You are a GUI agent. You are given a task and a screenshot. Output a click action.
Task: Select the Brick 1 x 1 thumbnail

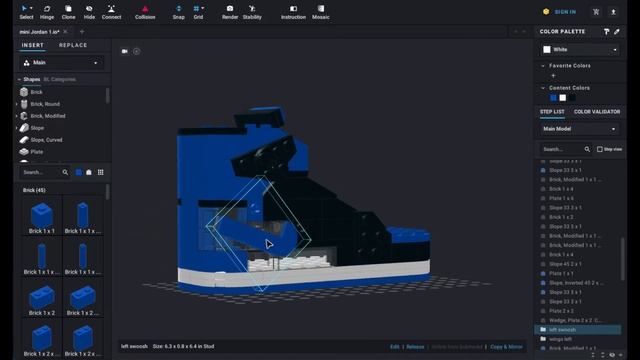click(x=42, y=216)
